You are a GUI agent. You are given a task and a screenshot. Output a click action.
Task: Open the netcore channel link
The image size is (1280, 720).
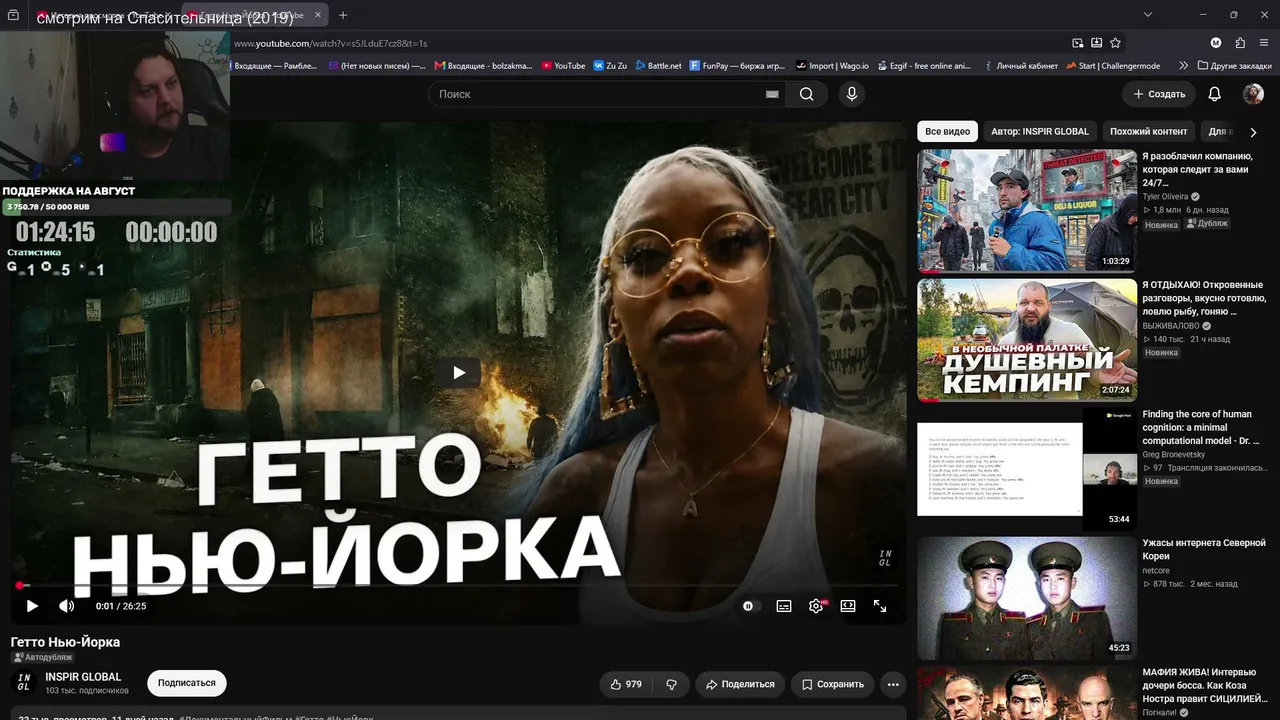[1156, 570]
